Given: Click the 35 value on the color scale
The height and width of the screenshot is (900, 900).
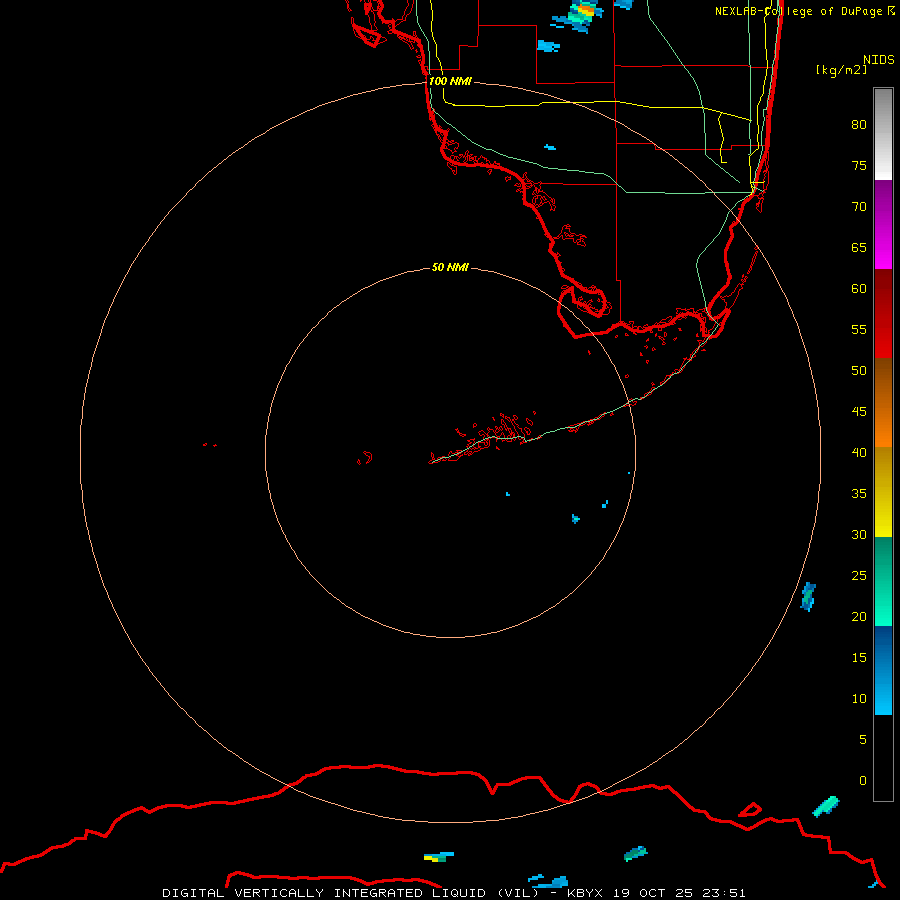Looking at the screenshot, I should pos(859,494).
